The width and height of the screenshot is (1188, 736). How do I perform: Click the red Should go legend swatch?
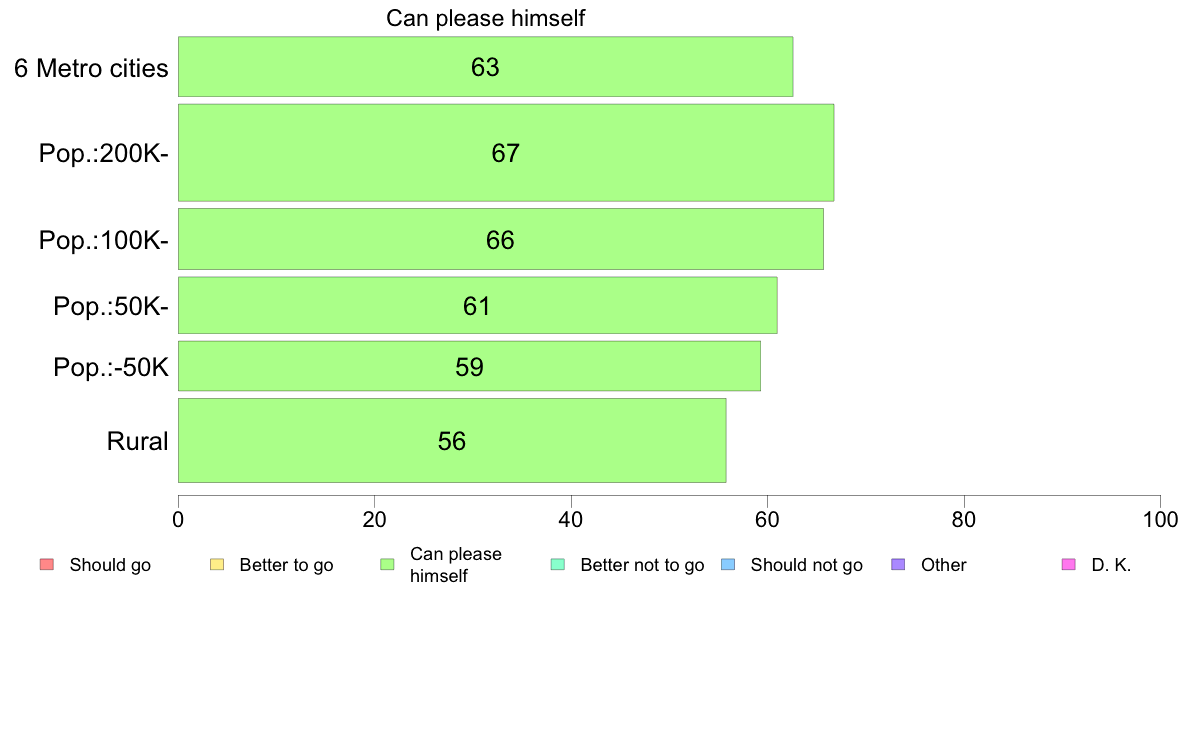pyautogui.click(x=47, y=565)
